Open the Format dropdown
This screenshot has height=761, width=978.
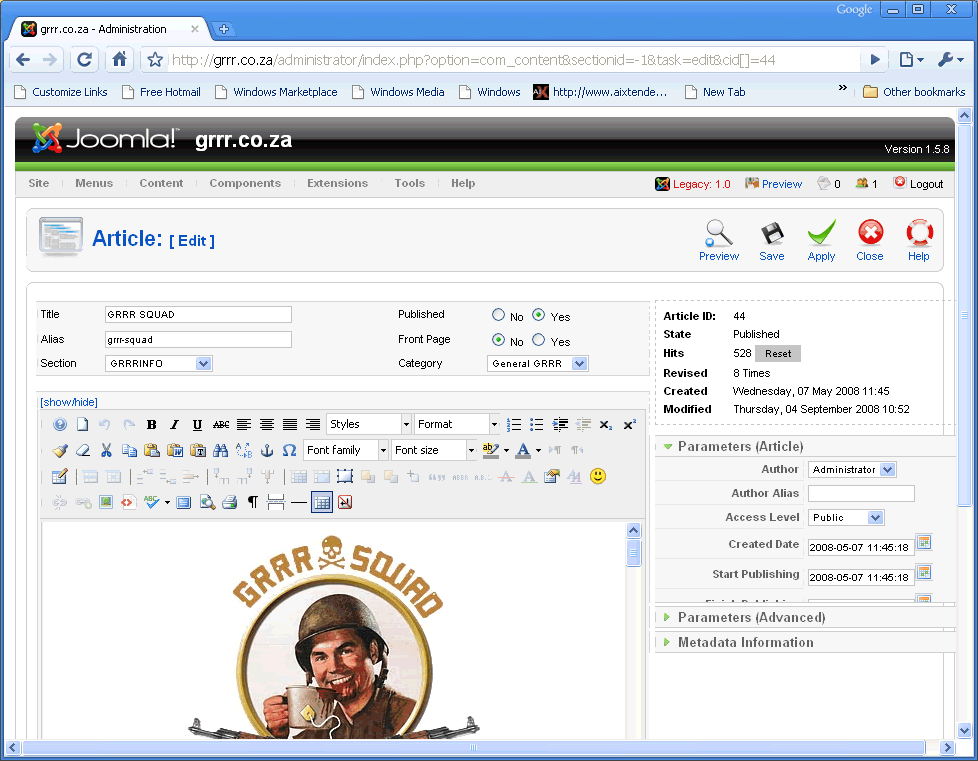[457, 424]
